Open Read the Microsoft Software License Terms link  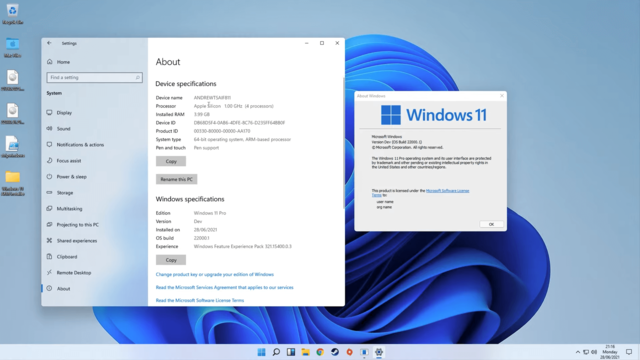pyautogui.click(x=200, y=300)
